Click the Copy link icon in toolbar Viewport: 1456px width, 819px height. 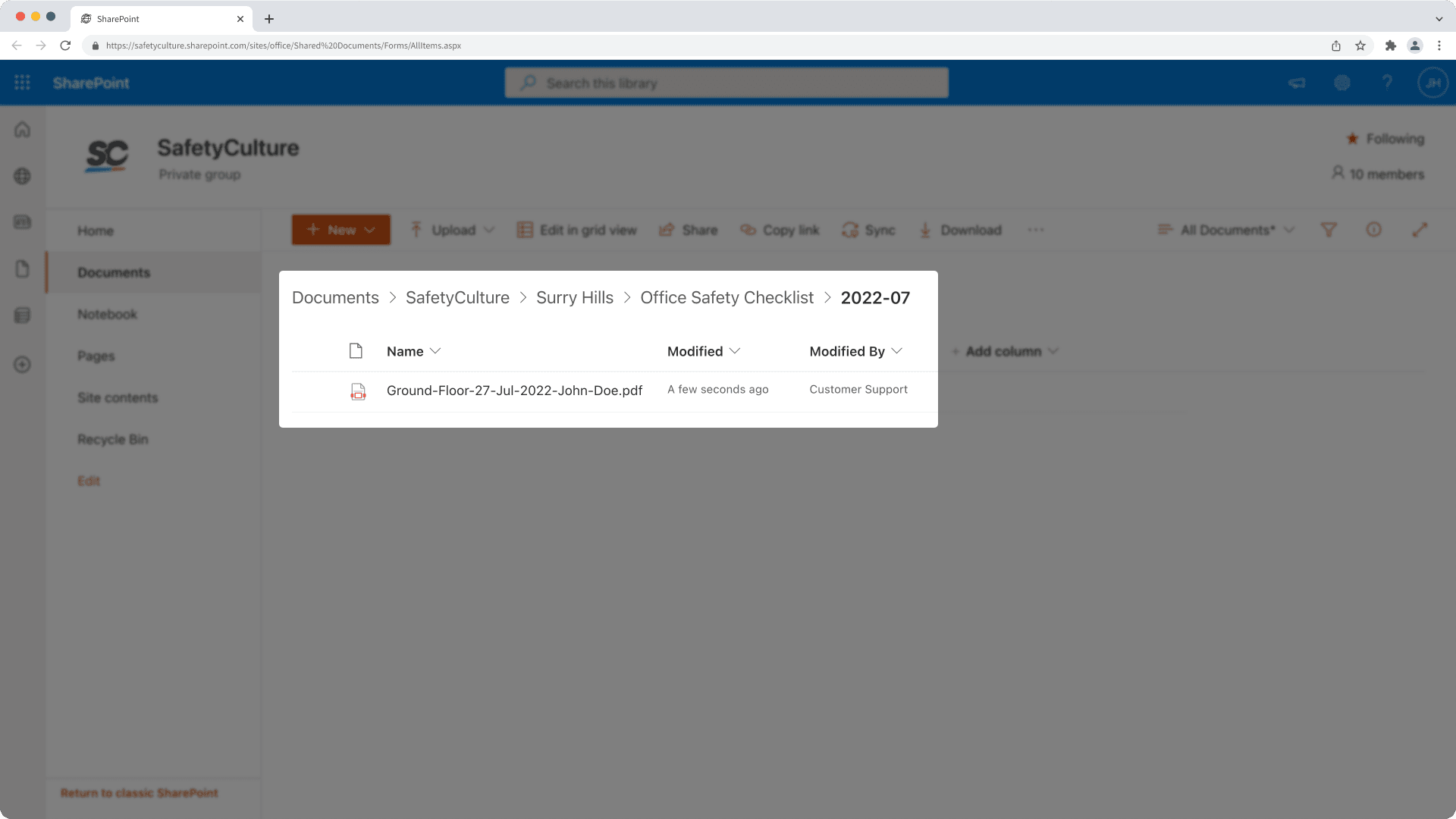[x=747, y=230]
